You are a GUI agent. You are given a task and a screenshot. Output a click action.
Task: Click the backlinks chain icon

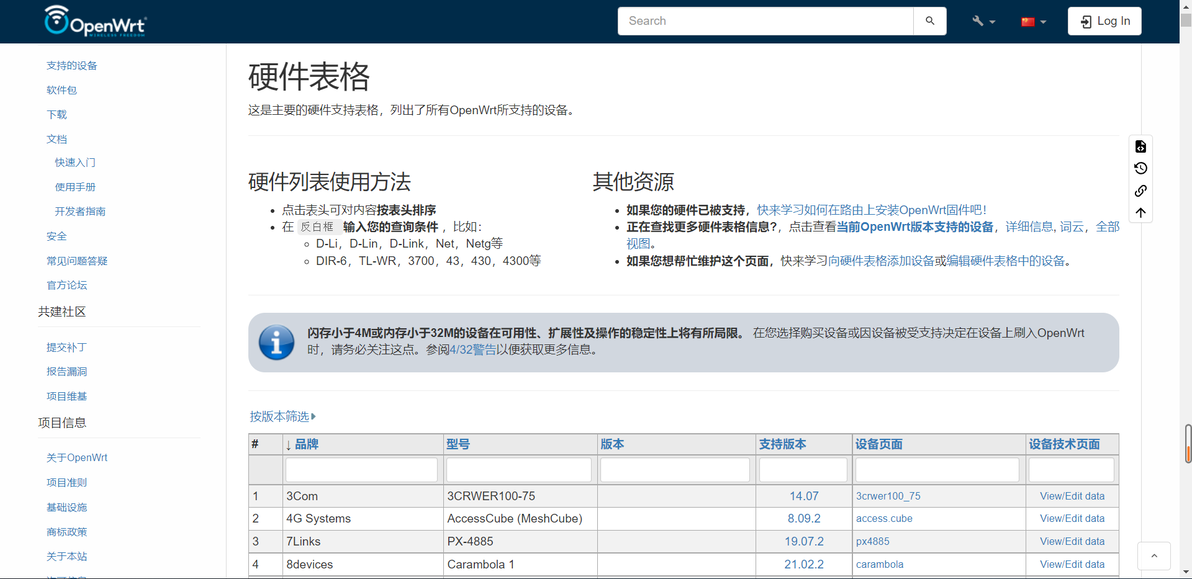point(1140,191)
